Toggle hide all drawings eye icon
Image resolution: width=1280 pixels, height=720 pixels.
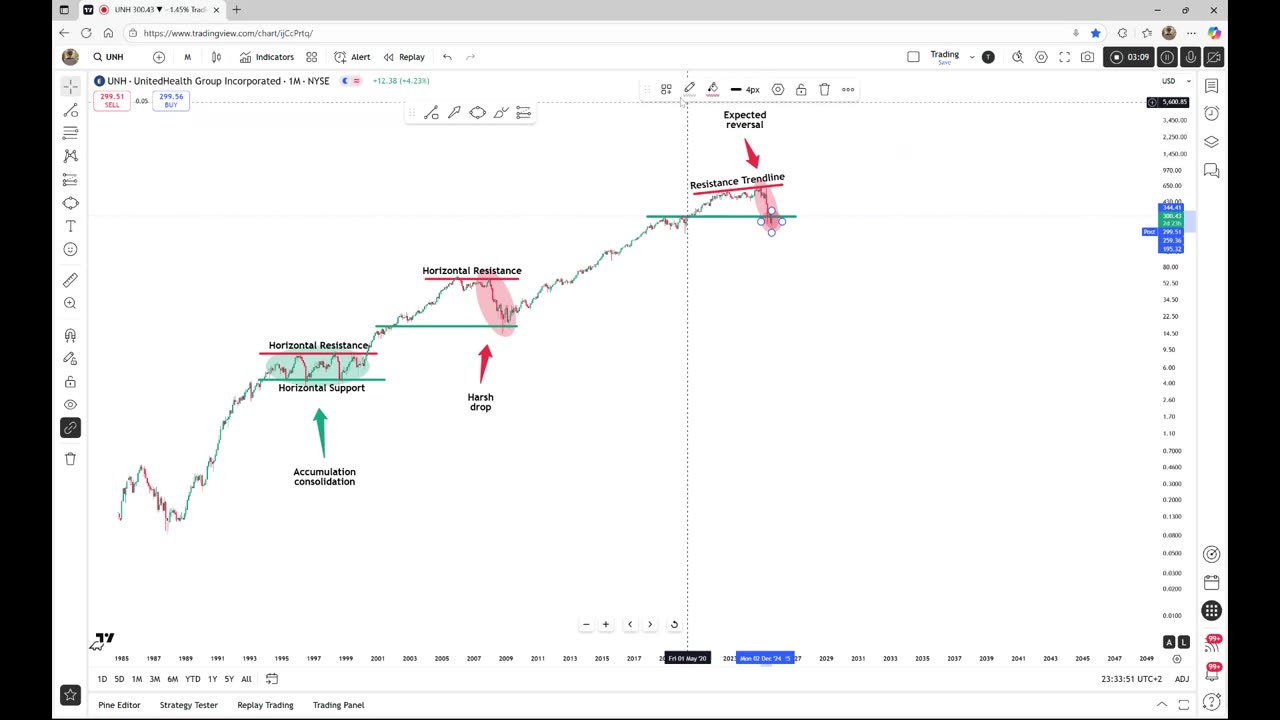point(70,405)
